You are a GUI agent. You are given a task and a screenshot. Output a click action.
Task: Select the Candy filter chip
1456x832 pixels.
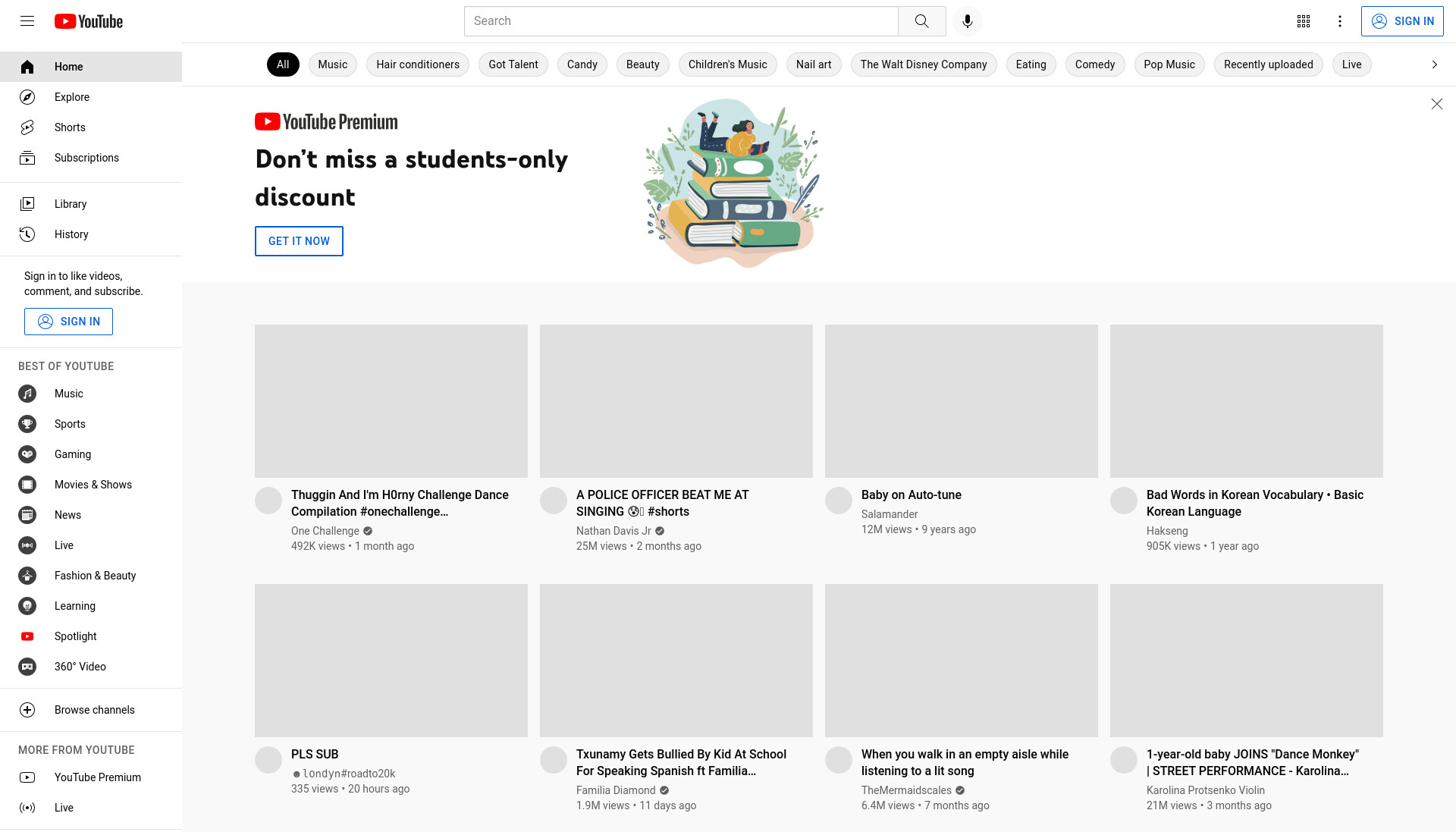(582, 64)
